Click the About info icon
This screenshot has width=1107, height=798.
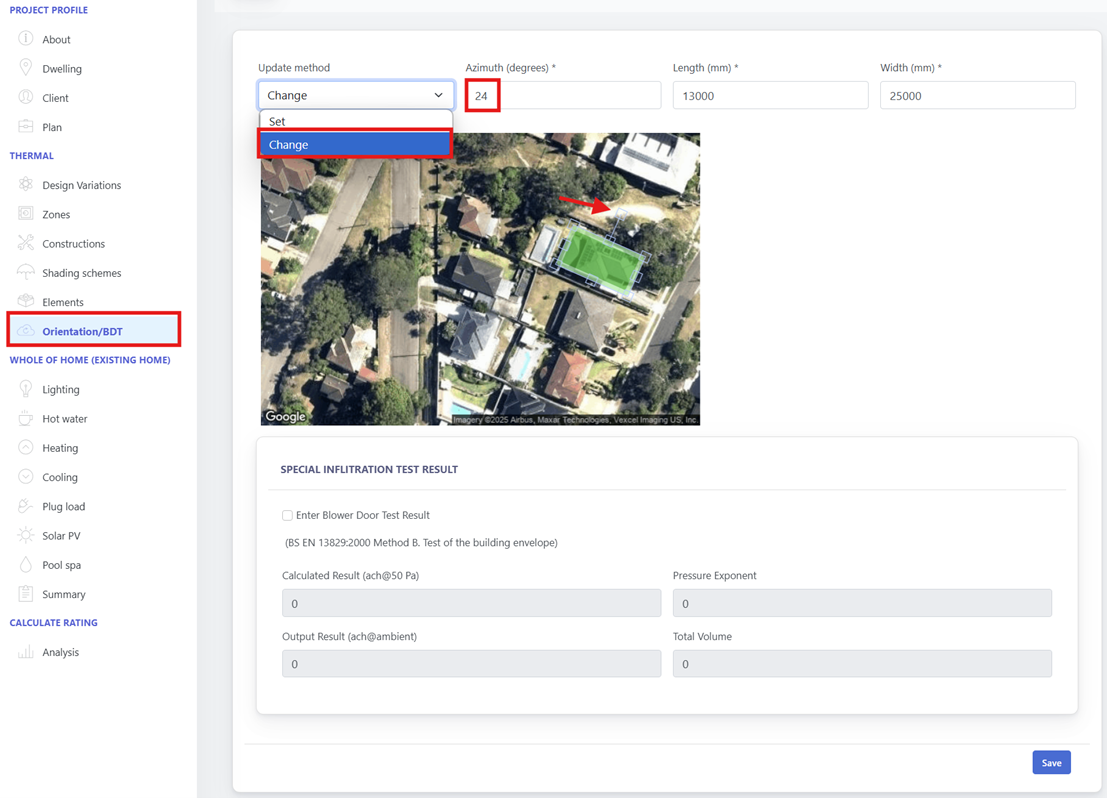click(x=25, y=38)
